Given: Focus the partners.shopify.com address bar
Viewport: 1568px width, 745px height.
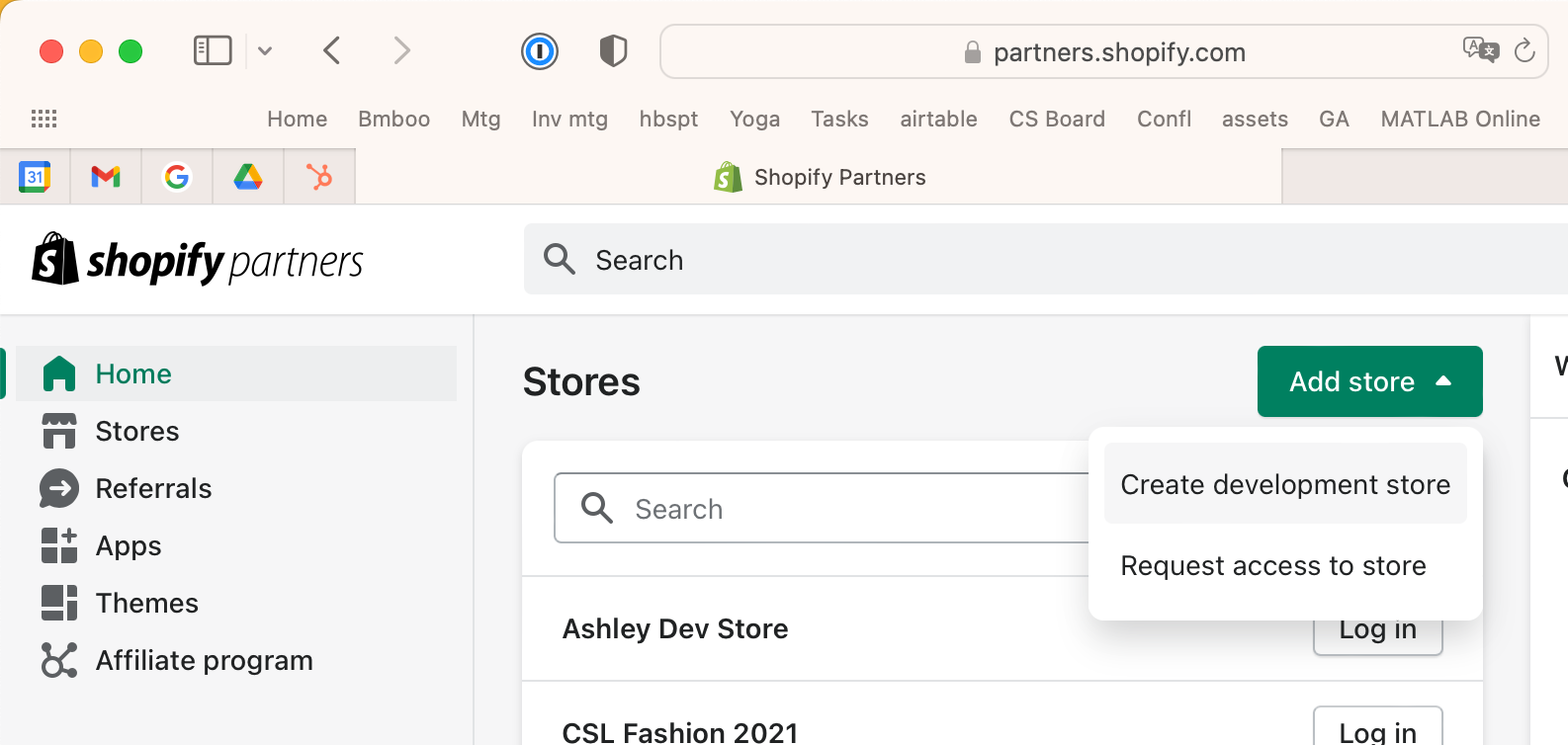Looking at the screenshot, I should pos(1103,51).
